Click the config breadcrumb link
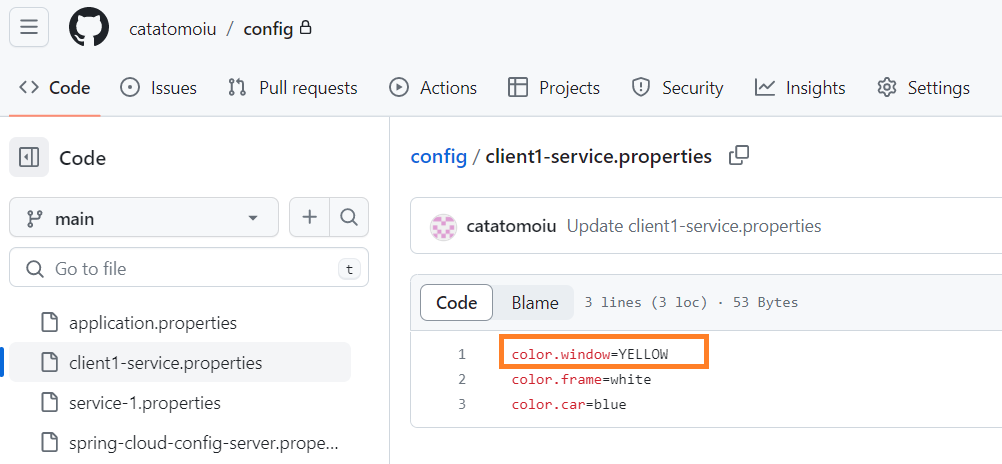Image resolution: width=1002 pixels, height=464 pixels. click(x=439, y=157)
